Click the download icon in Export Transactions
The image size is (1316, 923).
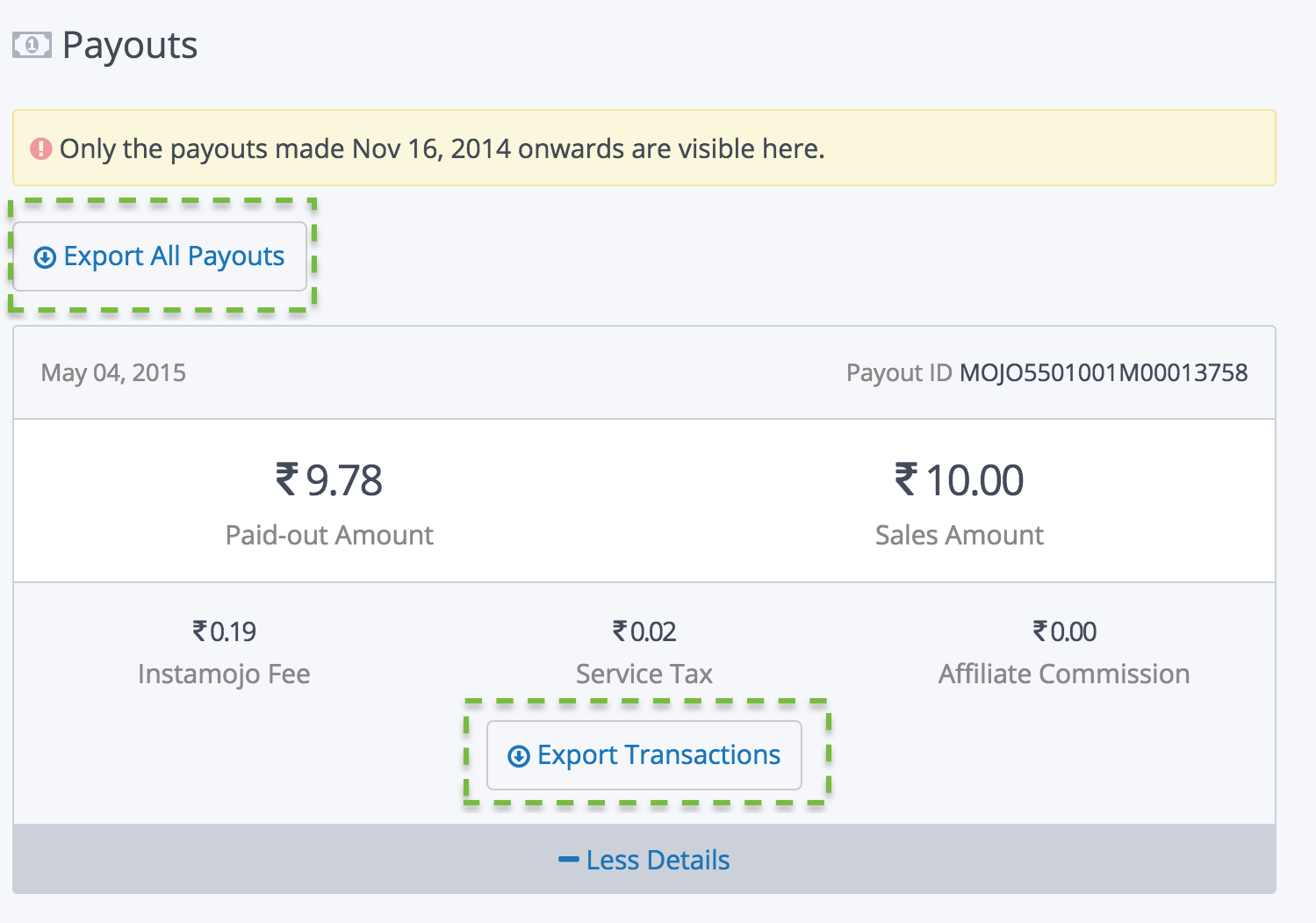[x=519, y=756]
